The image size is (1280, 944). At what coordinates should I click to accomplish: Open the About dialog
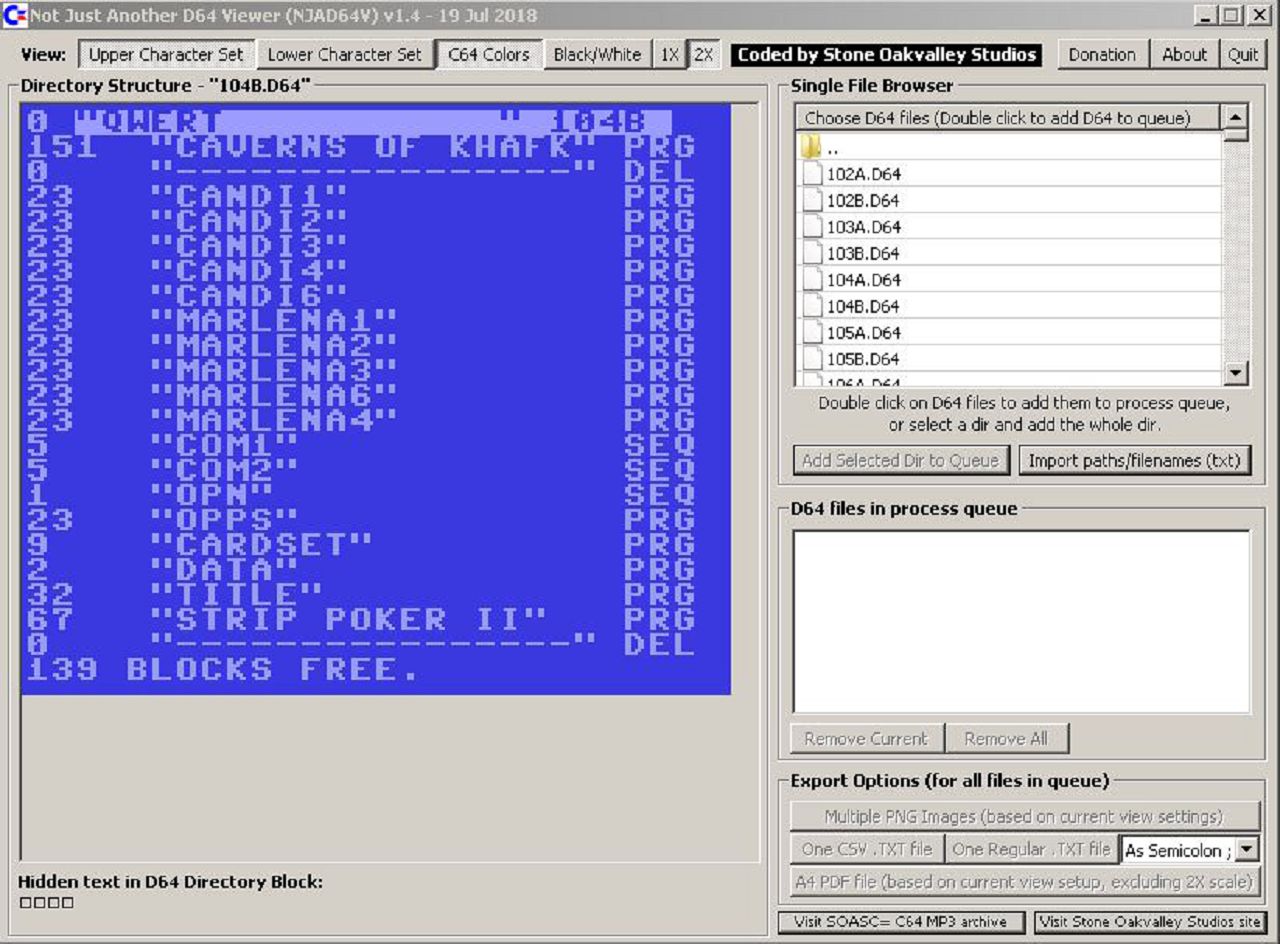pos(1184,55)
